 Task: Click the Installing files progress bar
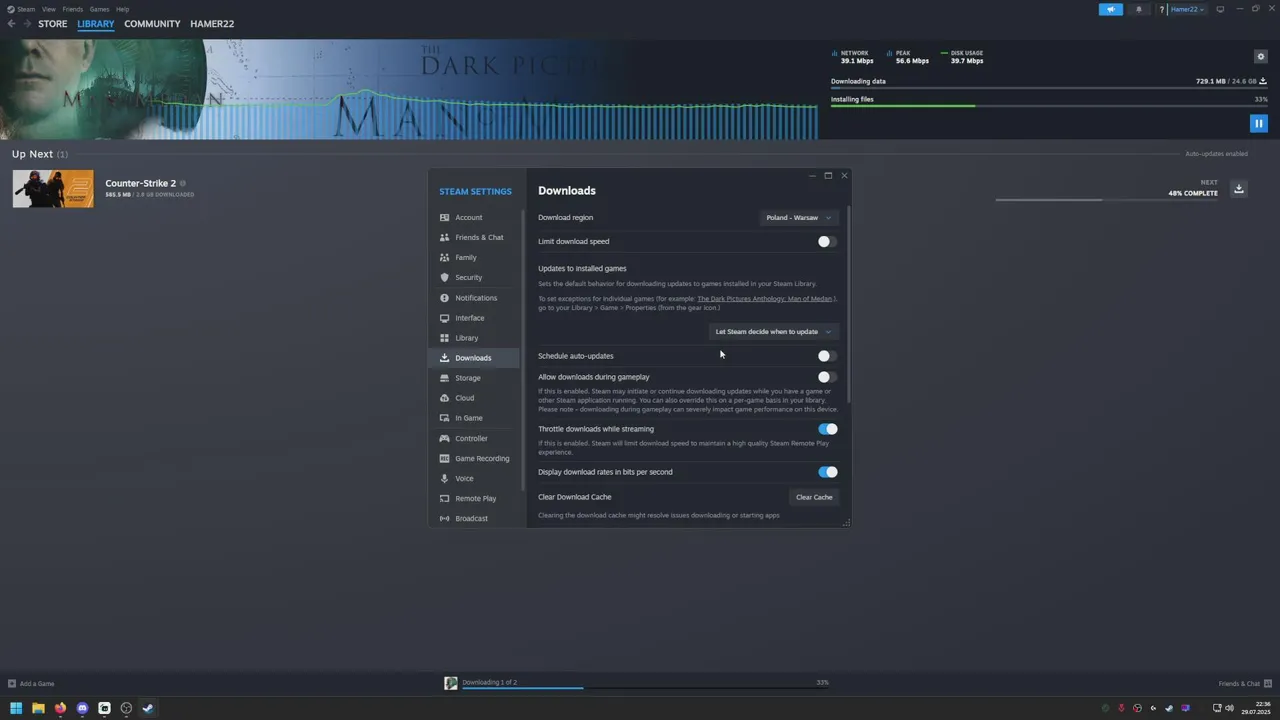click(1049, 106)
